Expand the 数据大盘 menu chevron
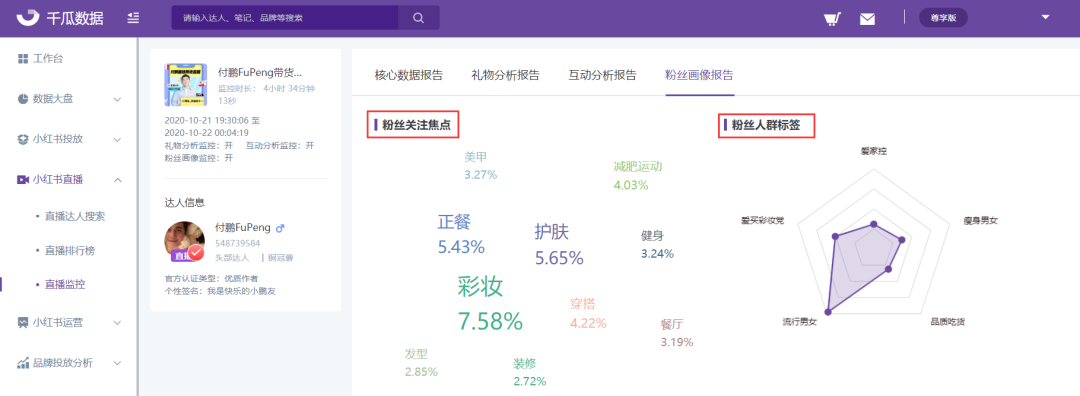1080x396 pixels. click(117, 100)
